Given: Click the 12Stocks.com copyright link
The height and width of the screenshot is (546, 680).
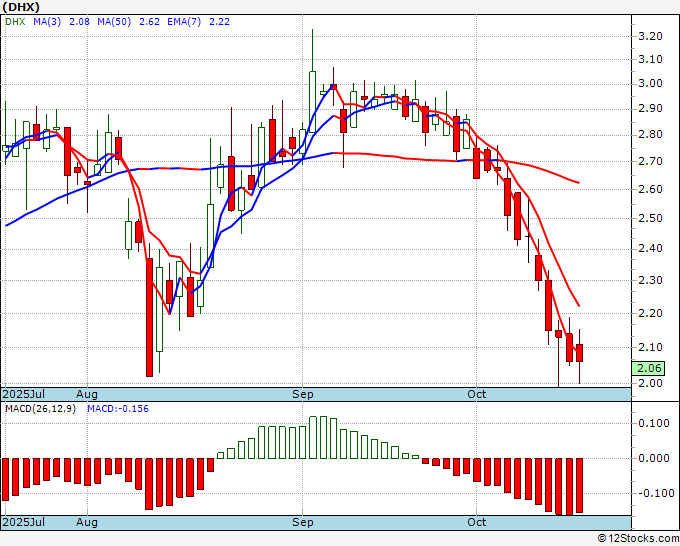Looking at the screenshot, I should (x=638, y=538).
